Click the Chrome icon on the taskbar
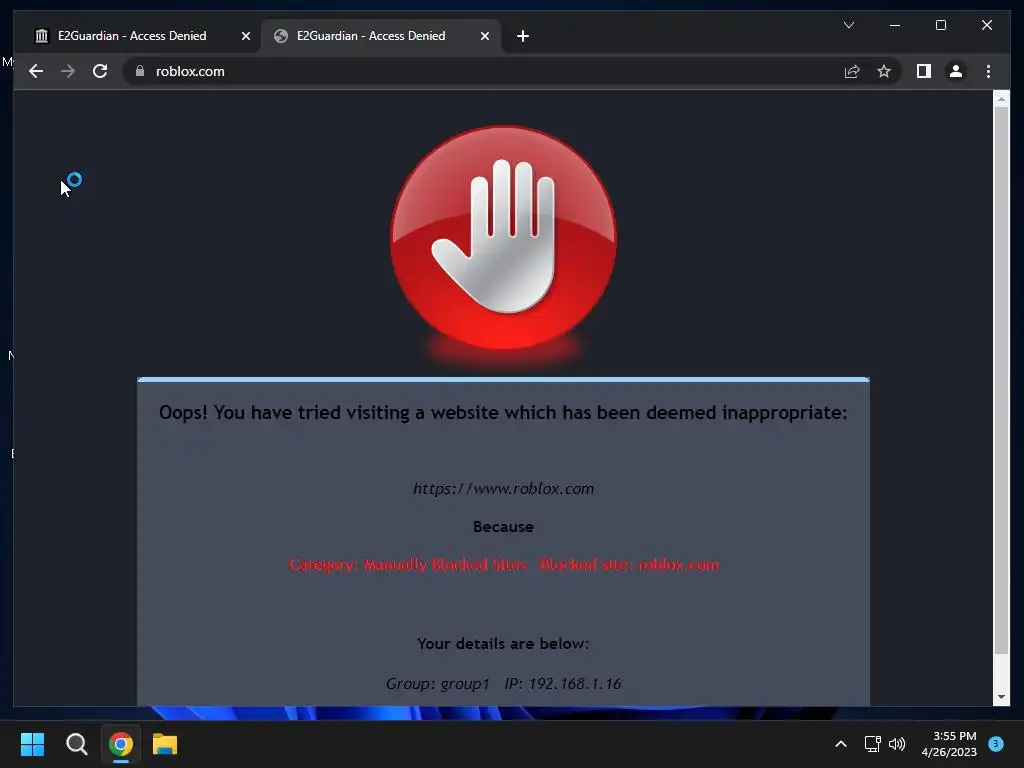 click(x=121, y=744)
